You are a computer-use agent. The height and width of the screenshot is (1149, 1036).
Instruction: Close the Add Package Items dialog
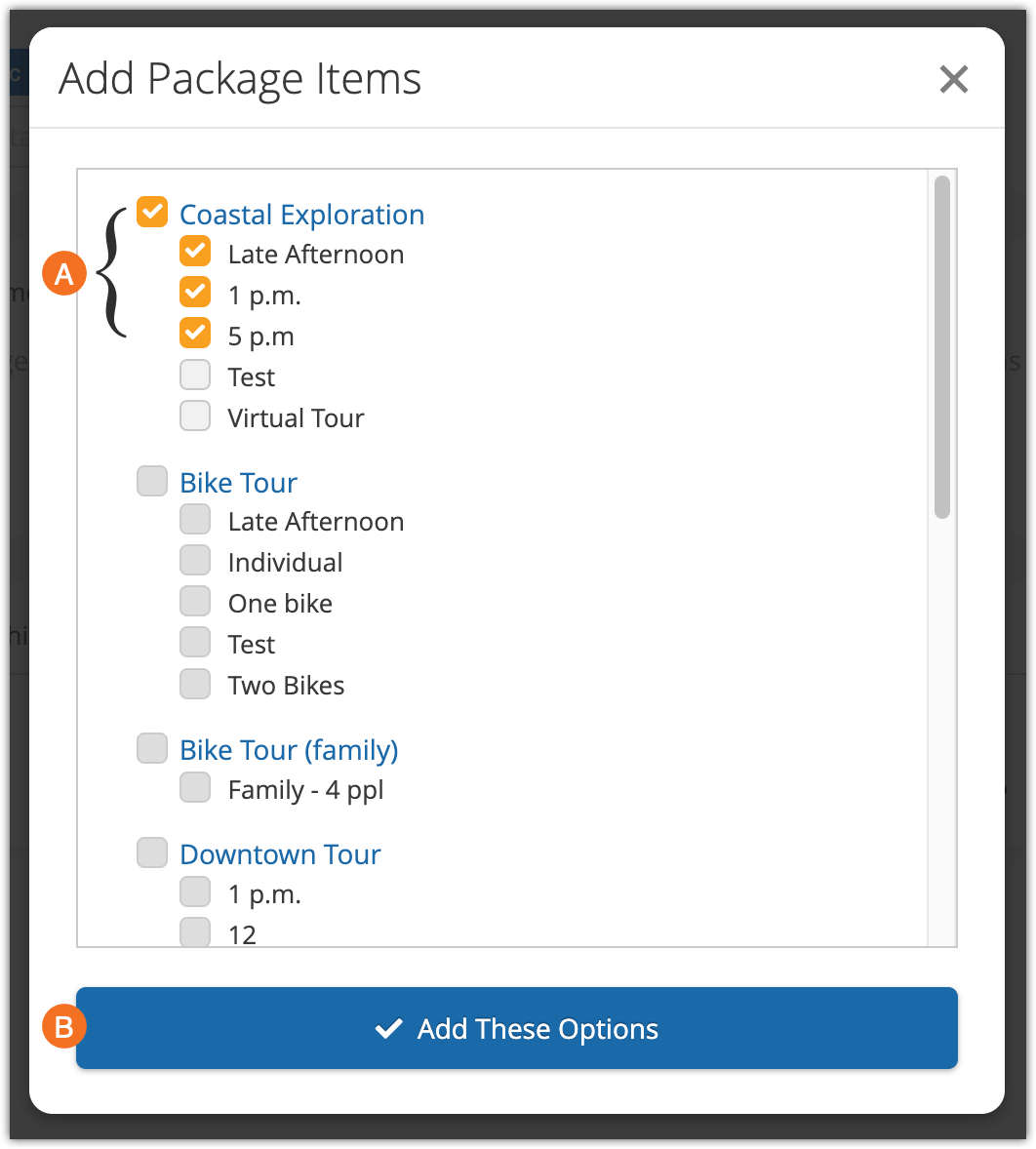(953, 79)
